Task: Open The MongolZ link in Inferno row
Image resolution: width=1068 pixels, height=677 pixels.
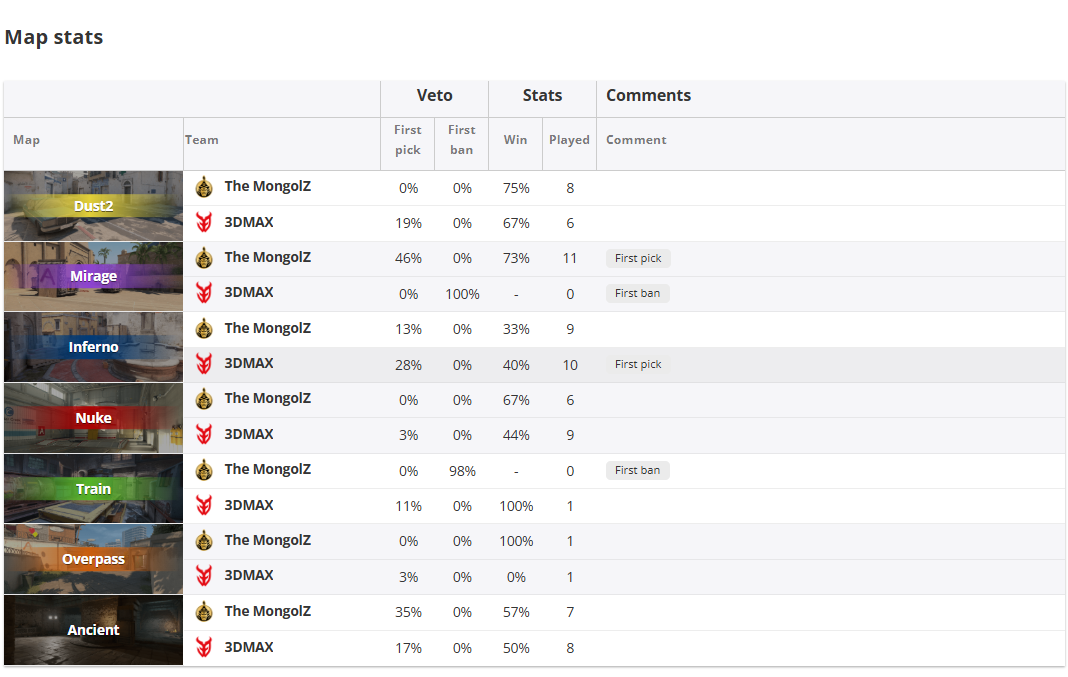Action: [267, 328]
